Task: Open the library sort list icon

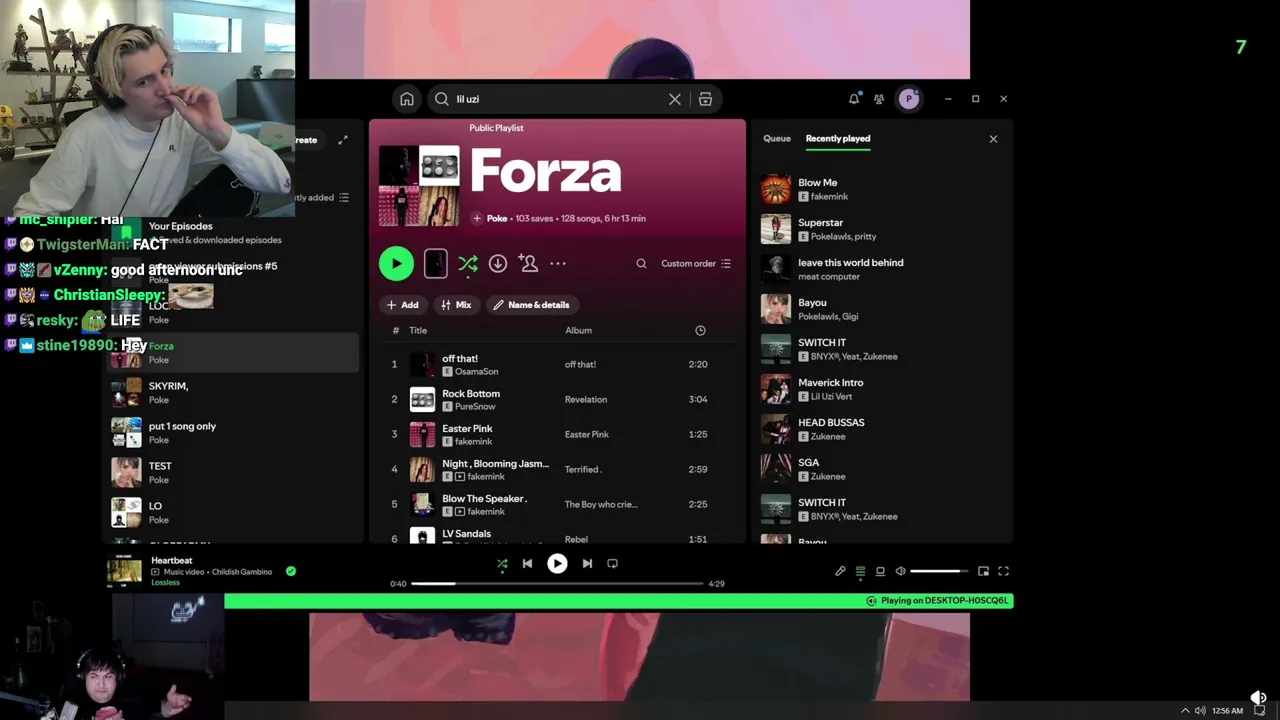Action: coord(344,197)
